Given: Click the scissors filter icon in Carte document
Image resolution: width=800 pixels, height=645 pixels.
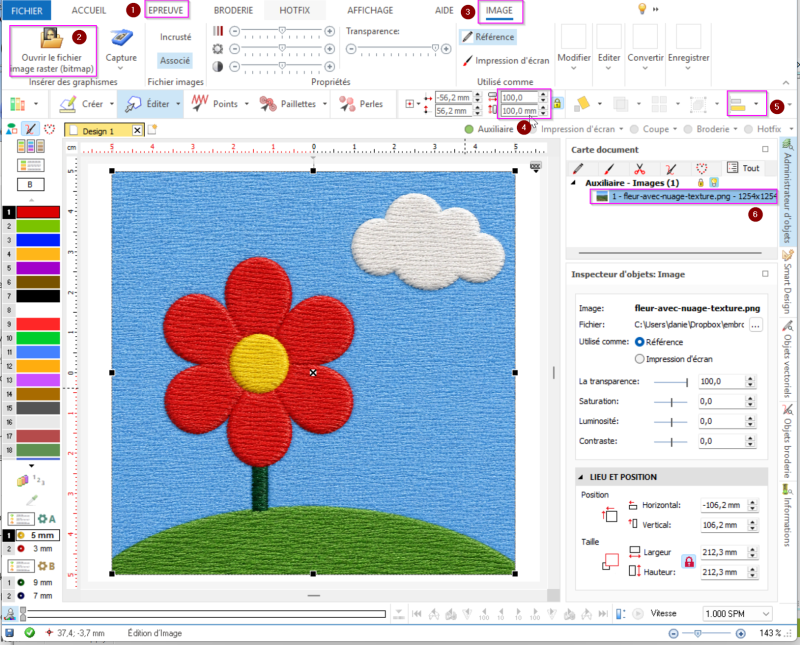Looking at the screenshot, I should pyautogui.click(x=640, y=168).
